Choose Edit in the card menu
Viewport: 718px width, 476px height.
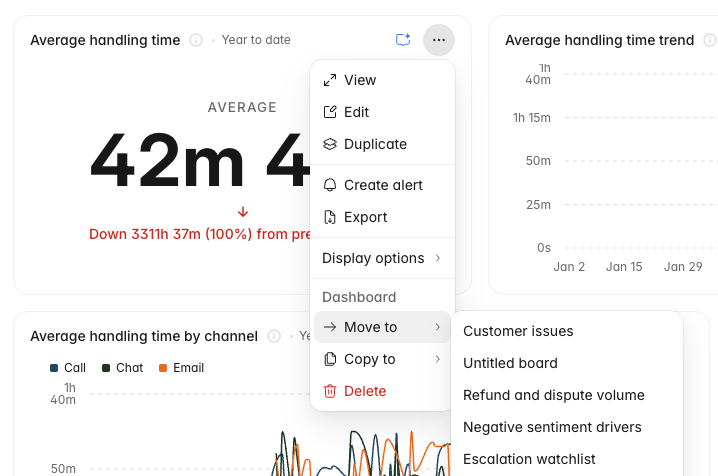(x=382, y=112)
